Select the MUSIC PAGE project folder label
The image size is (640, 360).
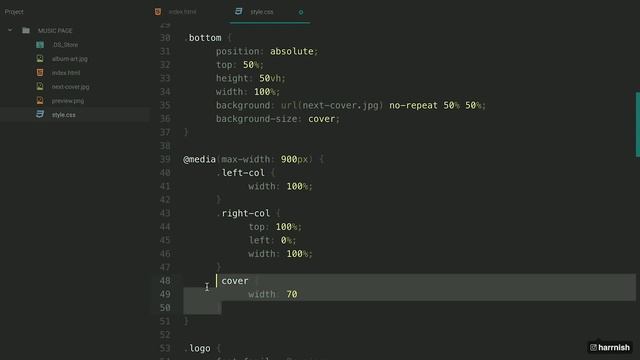coord(55,31)
